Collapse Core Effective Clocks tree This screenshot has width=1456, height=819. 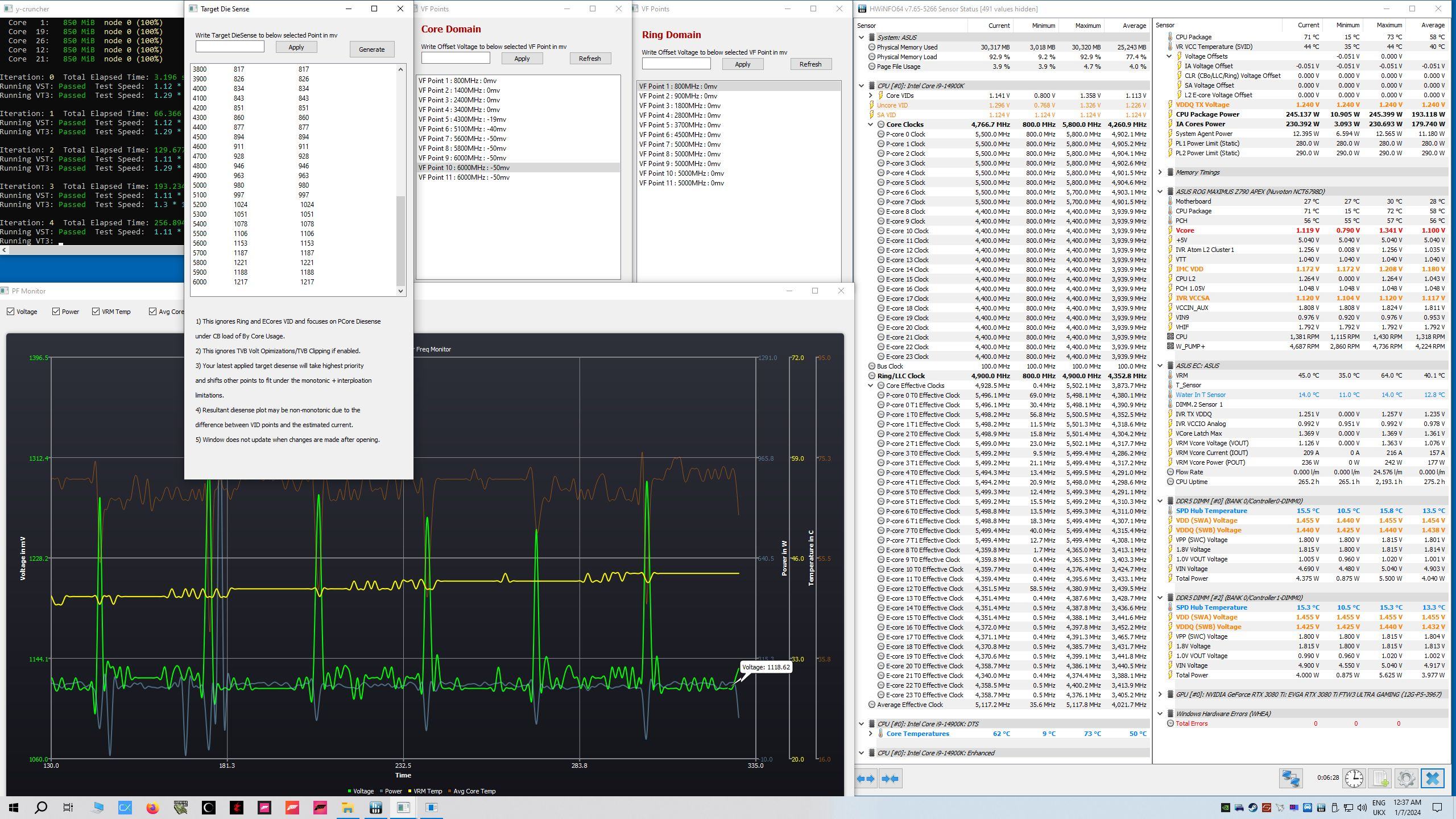click(871, 386)
